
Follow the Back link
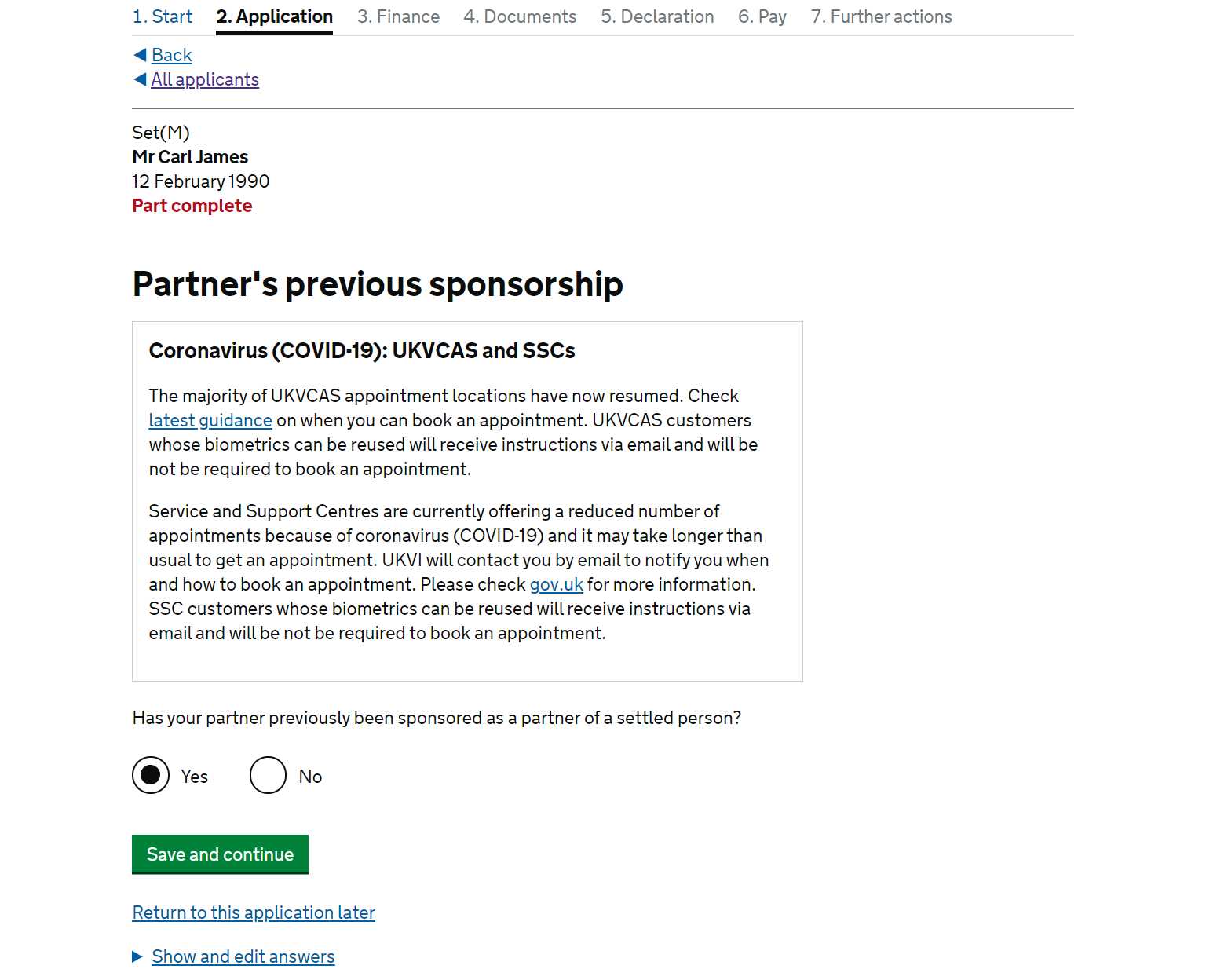tap(172, 55)
